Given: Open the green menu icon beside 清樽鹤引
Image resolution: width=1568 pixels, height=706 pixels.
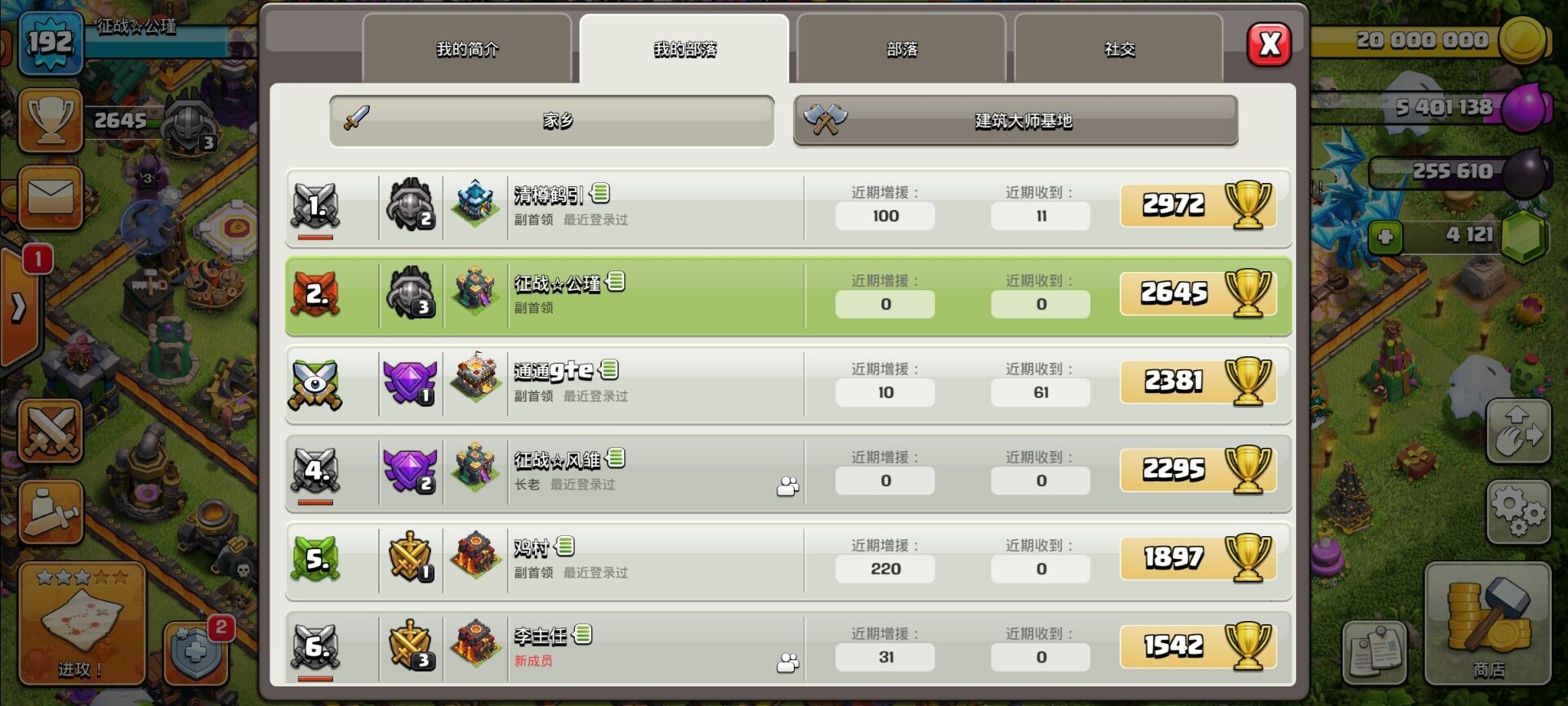Looking at the screenshot, I should pyautogui.click(x=600, y=193).
